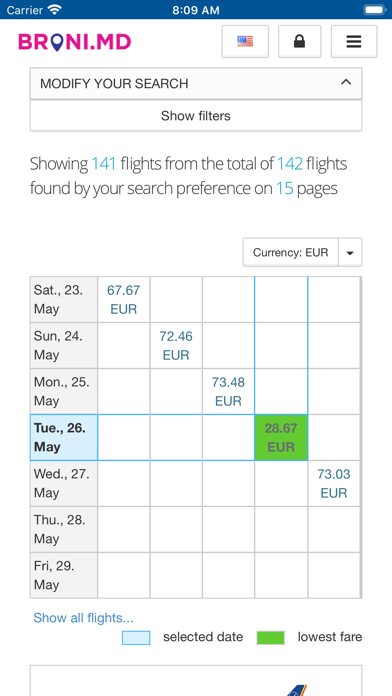The image size is (392, 696).
Task: Tap the BRONI.MD logo
Action: [x=75, y=42]
